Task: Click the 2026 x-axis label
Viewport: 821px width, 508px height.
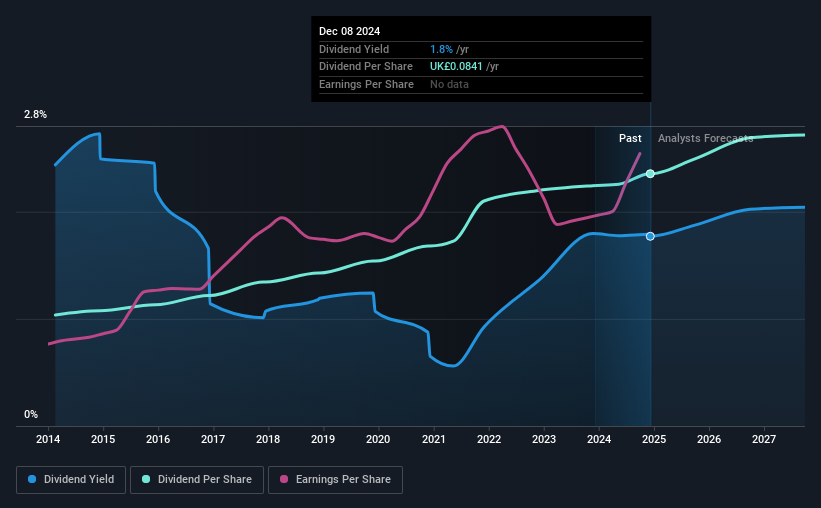Action: [x=708, y=439]
